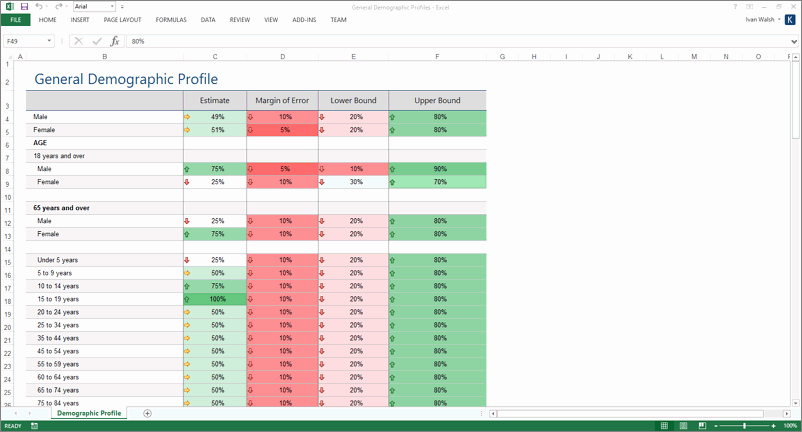Viewport: 802px width, 432px height.
Task: Switch to the ADD-INS ribbon tab
Action: click(x=304, y=20)
